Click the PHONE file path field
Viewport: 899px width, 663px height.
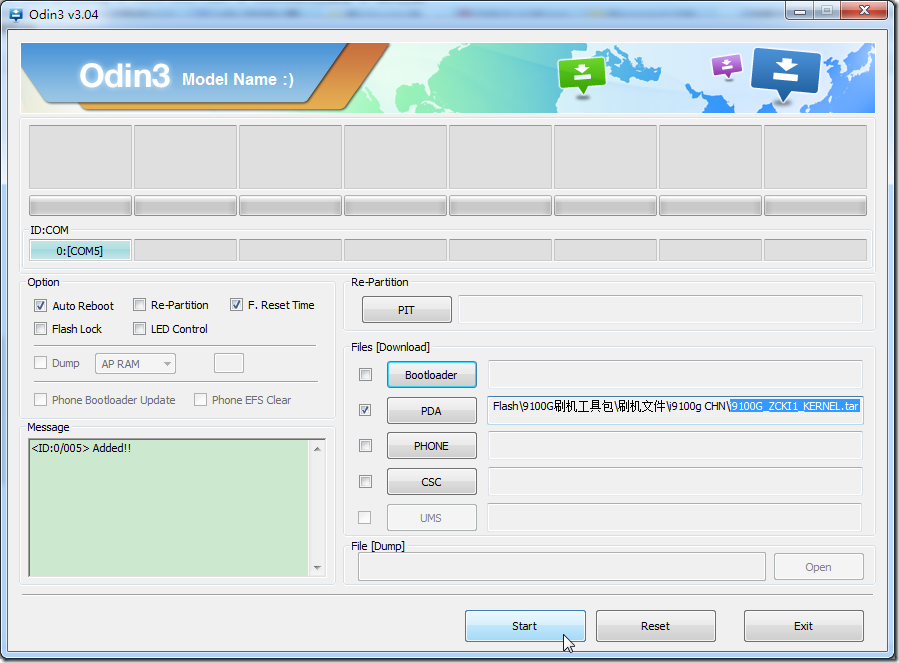pyautogui.click(x=675, y=446)
